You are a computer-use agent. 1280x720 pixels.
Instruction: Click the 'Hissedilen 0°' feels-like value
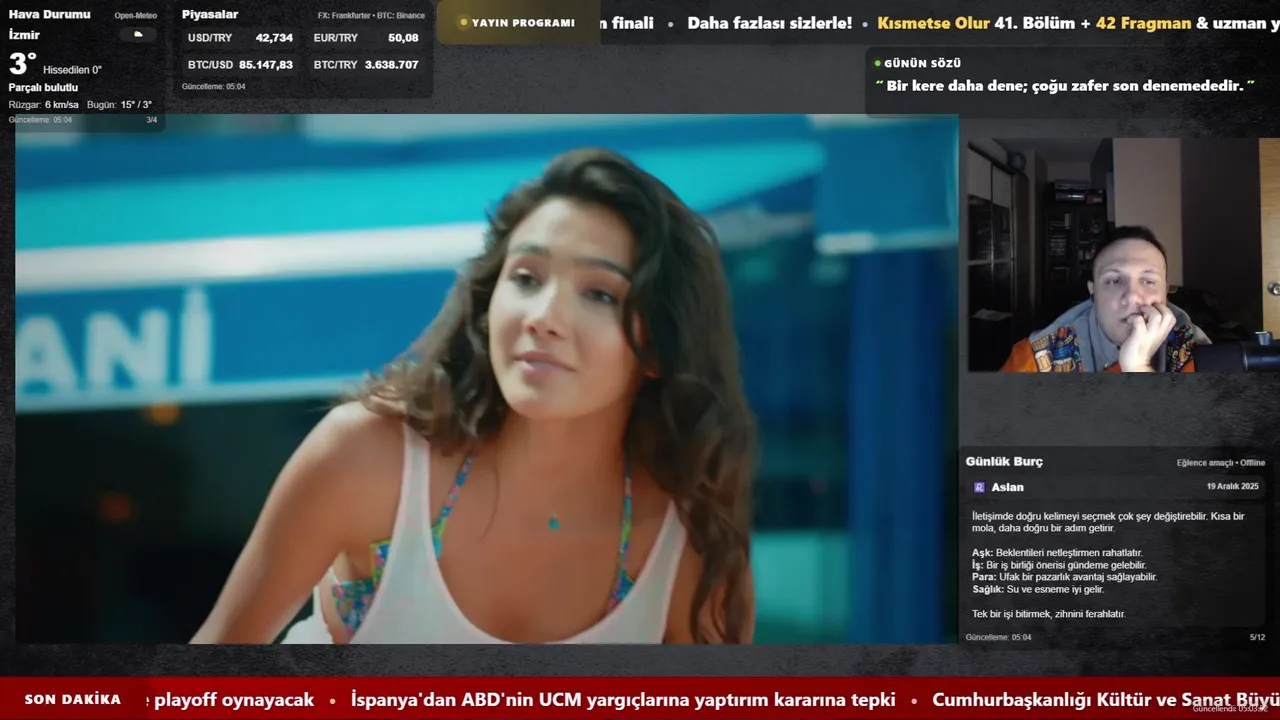[72, 70]
